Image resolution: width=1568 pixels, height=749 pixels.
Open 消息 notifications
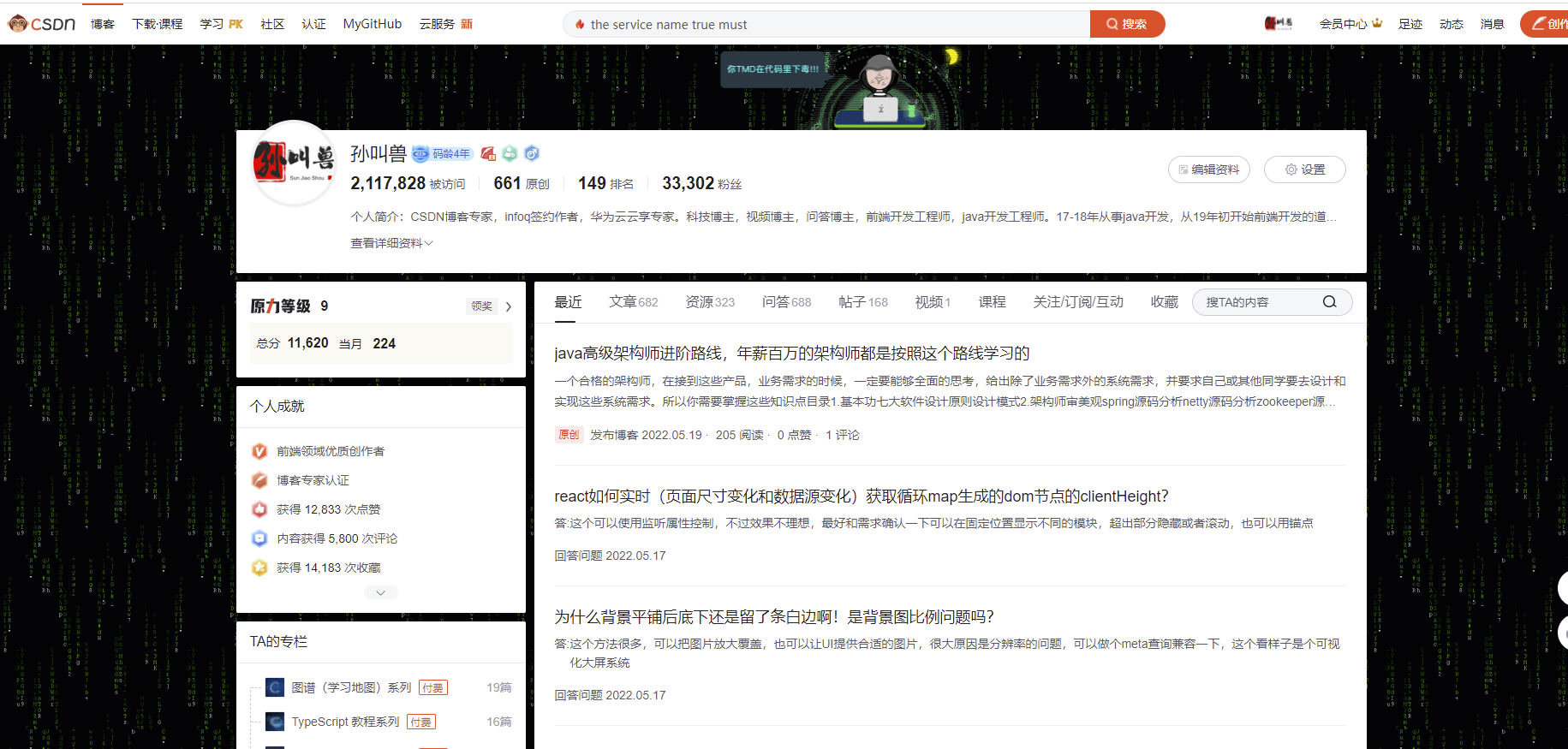(1493, 24)
